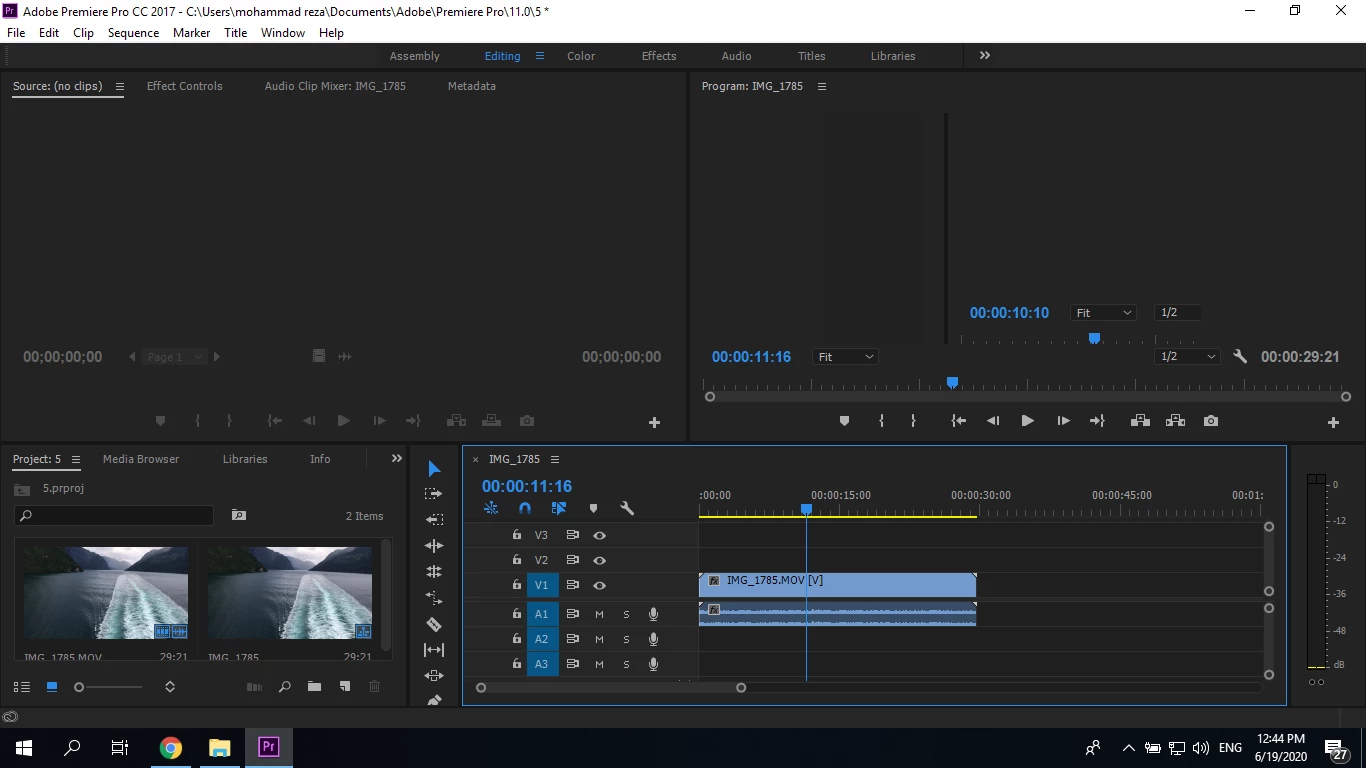Select the Razor tool

434,624
